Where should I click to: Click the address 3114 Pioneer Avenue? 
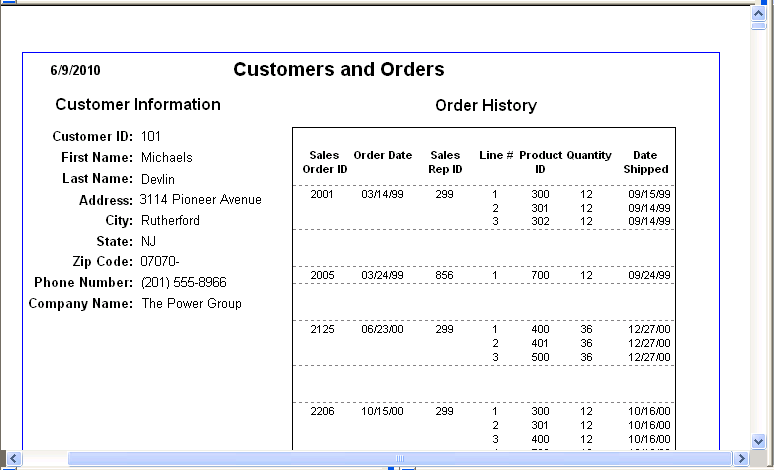201,200
